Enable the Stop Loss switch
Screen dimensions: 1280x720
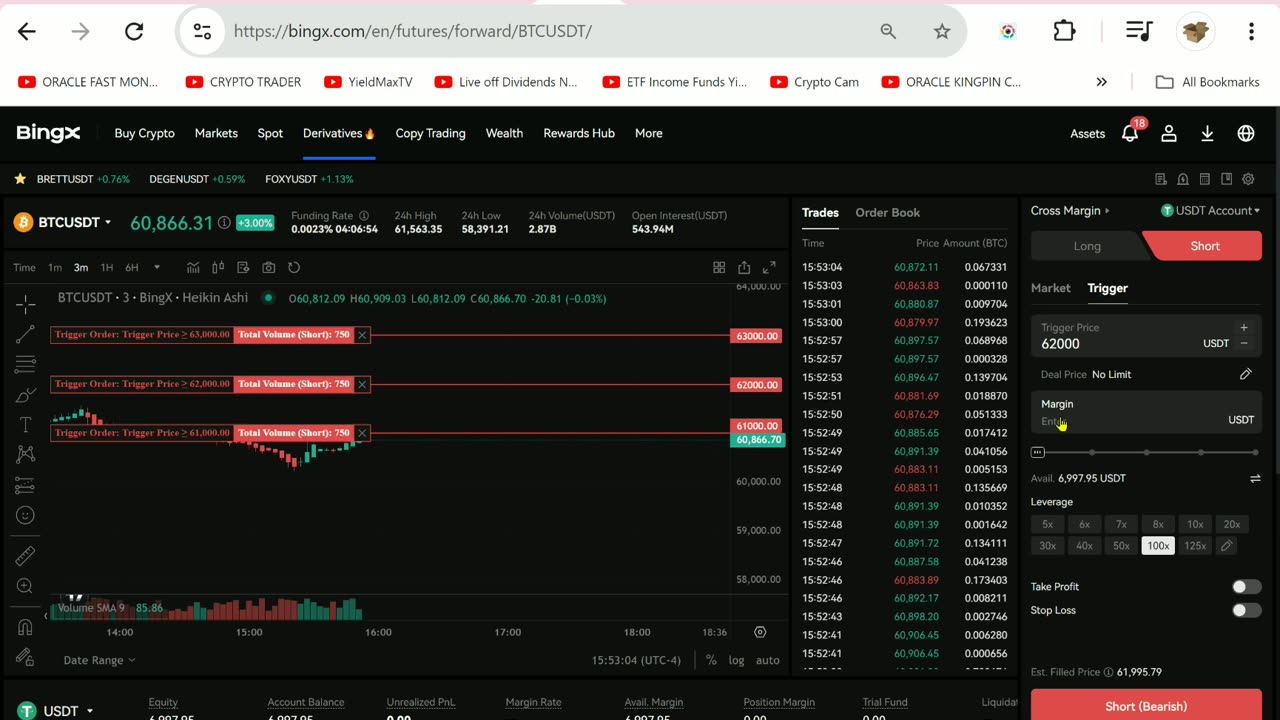[x=1246, y=610]
